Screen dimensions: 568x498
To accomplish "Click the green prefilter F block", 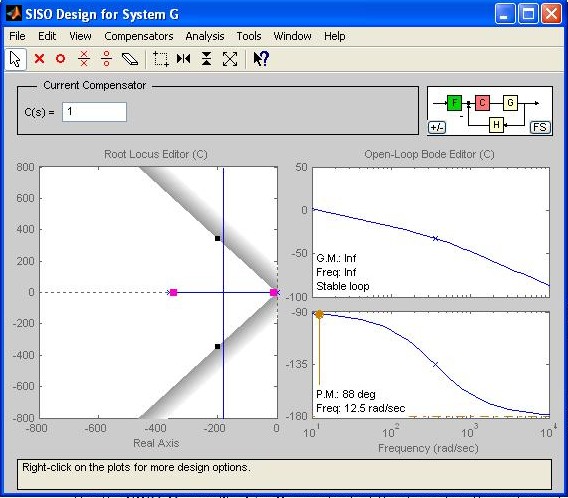I will point(454,103).
